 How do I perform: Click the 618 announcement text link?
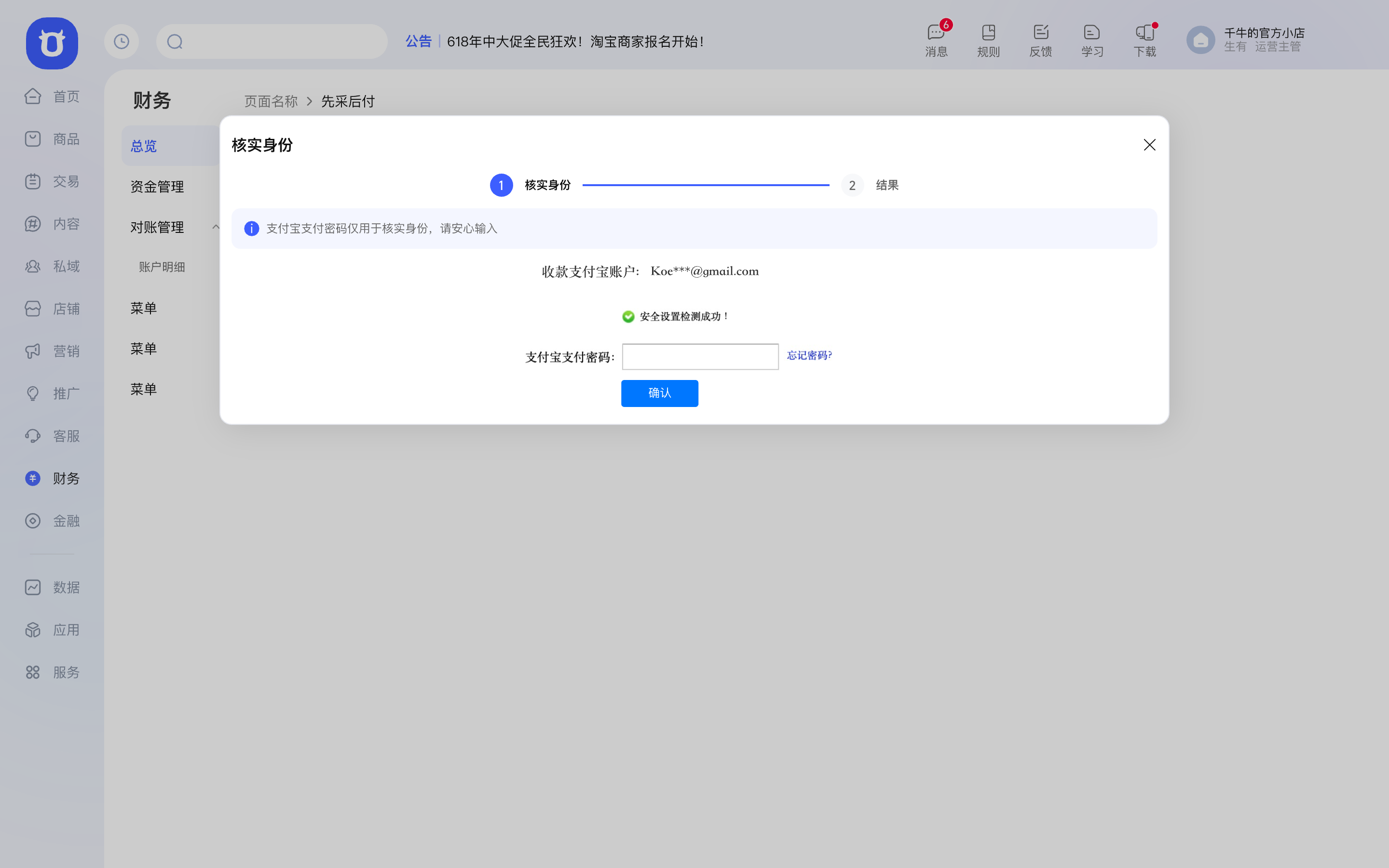pos(576,41)
